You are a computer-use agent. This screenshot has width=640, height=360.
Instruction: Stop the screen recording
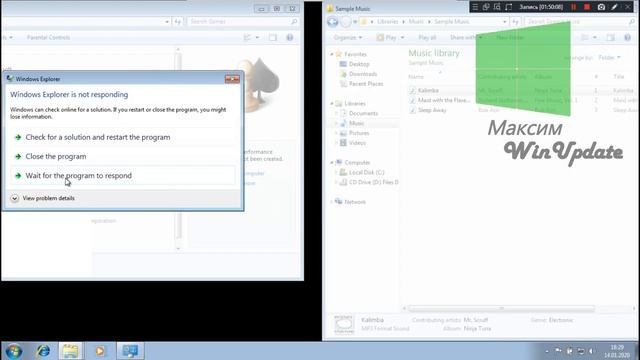click(x=587, y=7)
